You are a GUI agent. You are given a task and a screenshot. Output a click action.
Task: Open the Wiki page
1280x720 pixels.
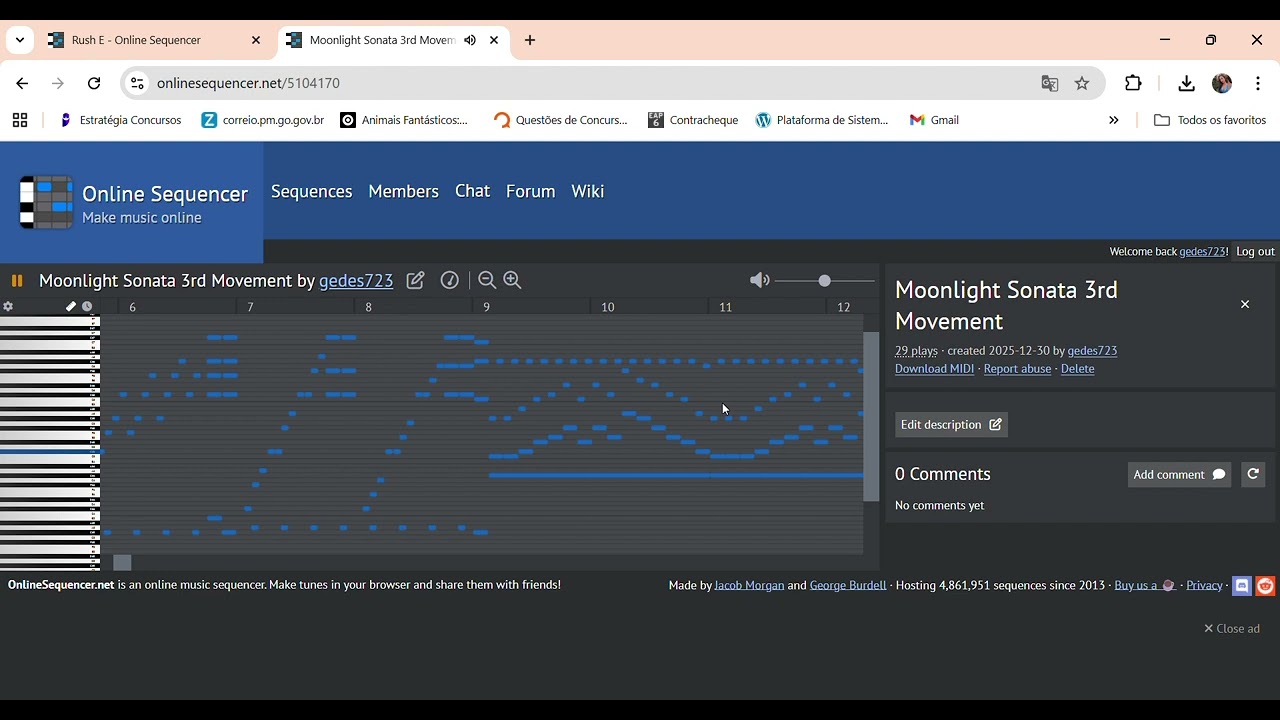(x=588, y=191)
